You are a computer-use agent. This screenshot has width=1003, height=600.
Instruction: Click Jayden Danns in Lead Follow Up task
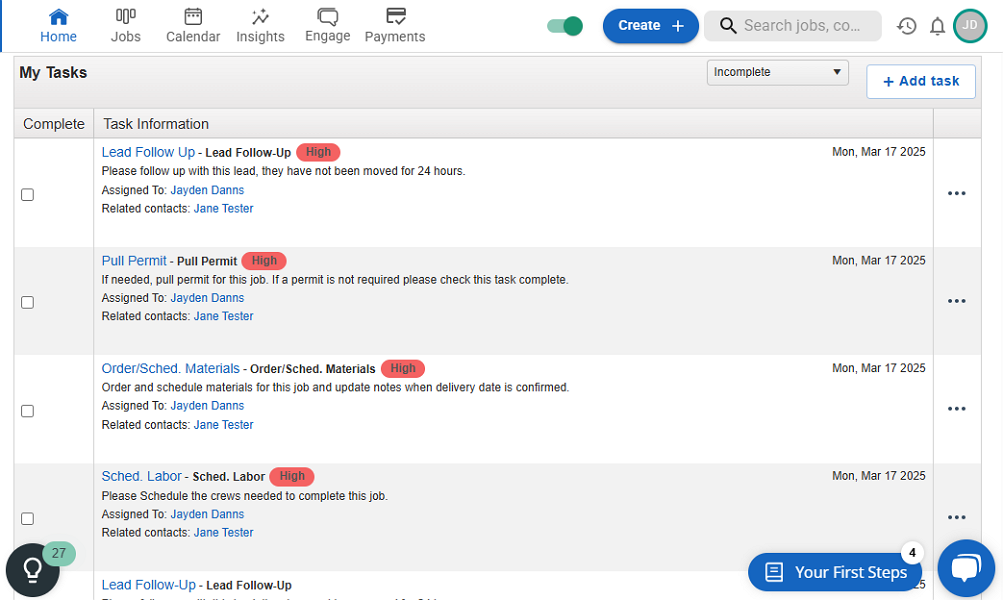[x=207, y=190]
